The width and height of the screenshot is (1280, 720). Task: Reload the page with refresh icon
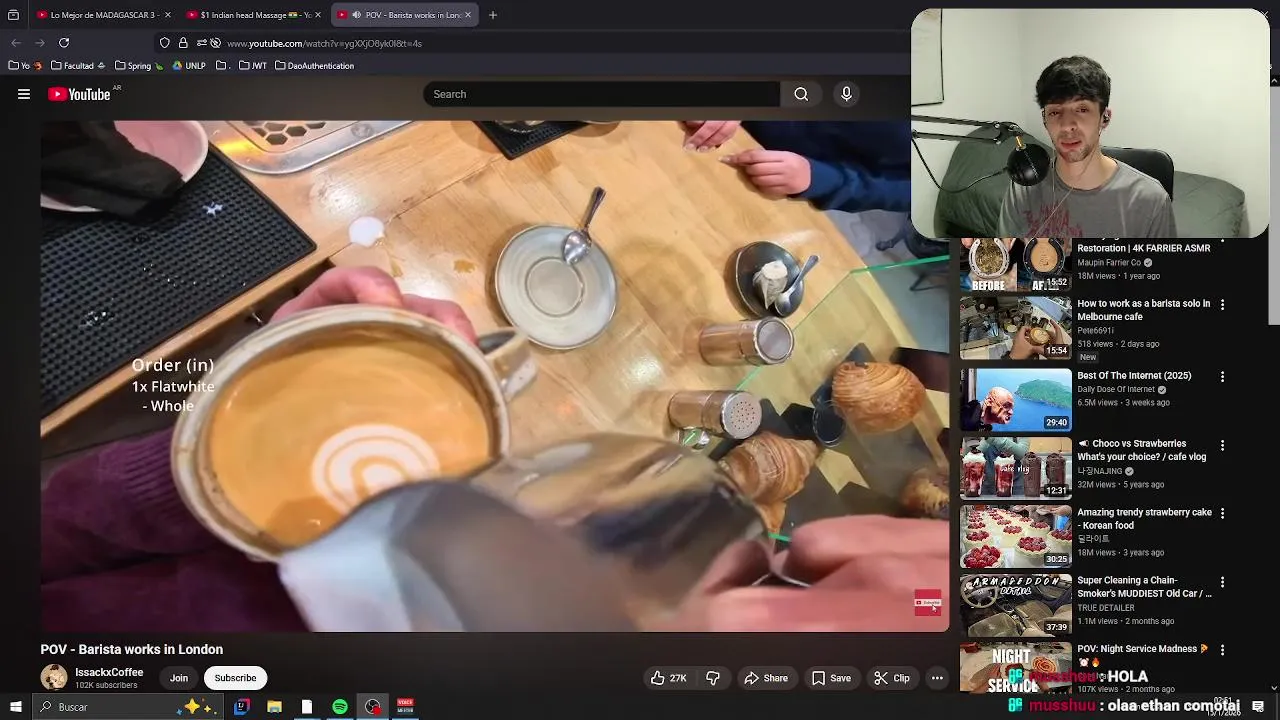click(x=64, y=43)
